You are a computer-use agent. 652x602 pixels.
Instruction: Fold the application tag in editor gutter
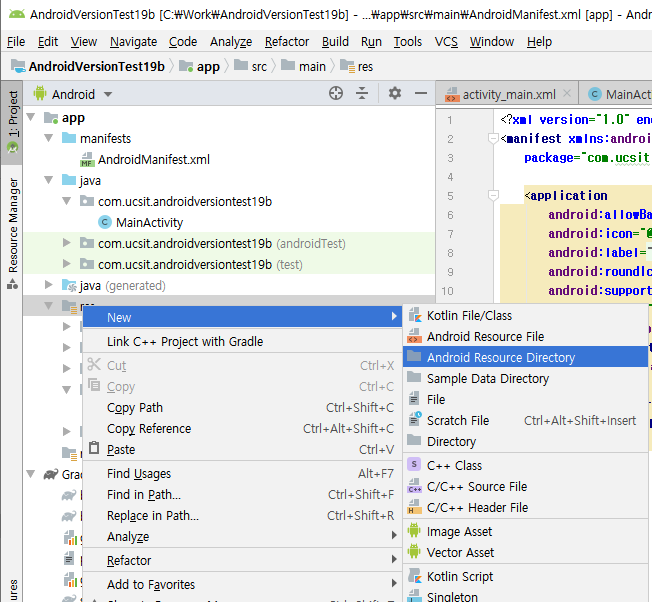493,196
